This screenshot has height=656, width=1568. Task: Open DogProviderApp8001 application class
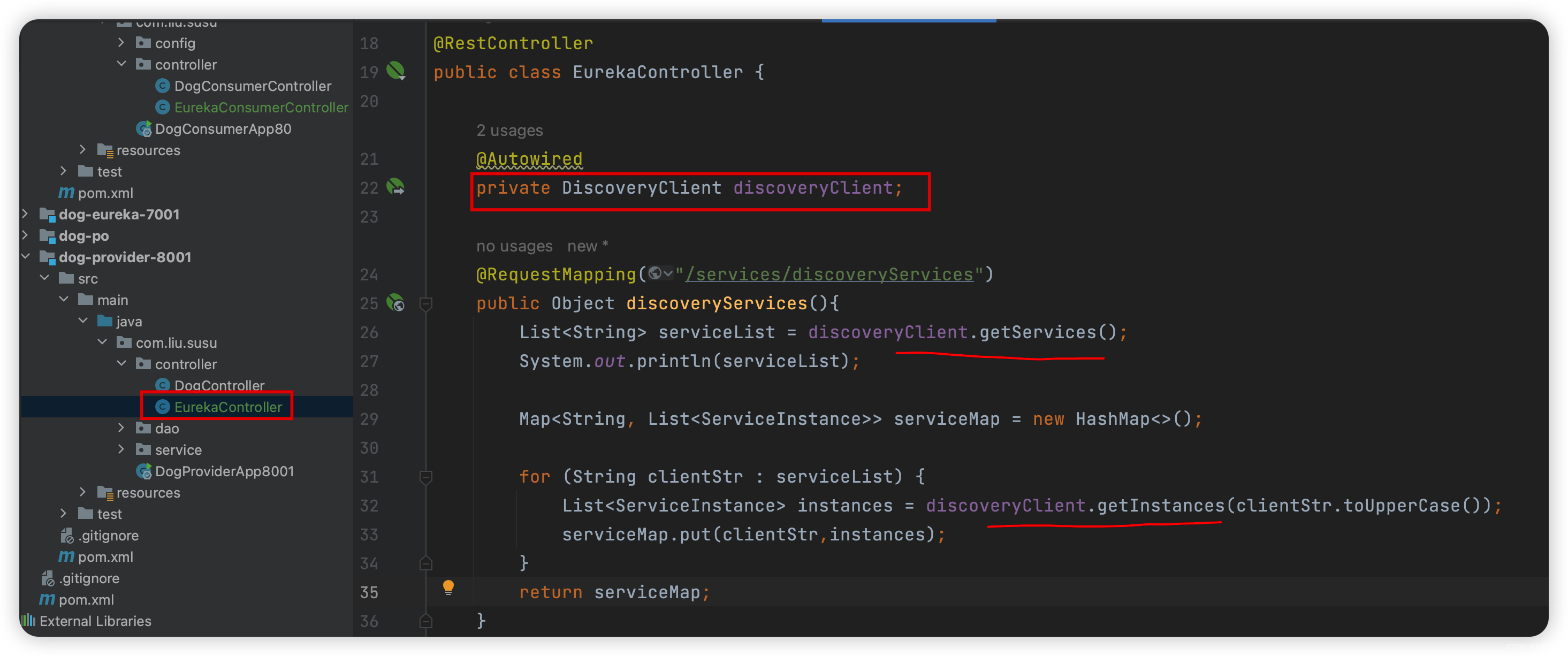pyautogui.click(x=224, y=471)
